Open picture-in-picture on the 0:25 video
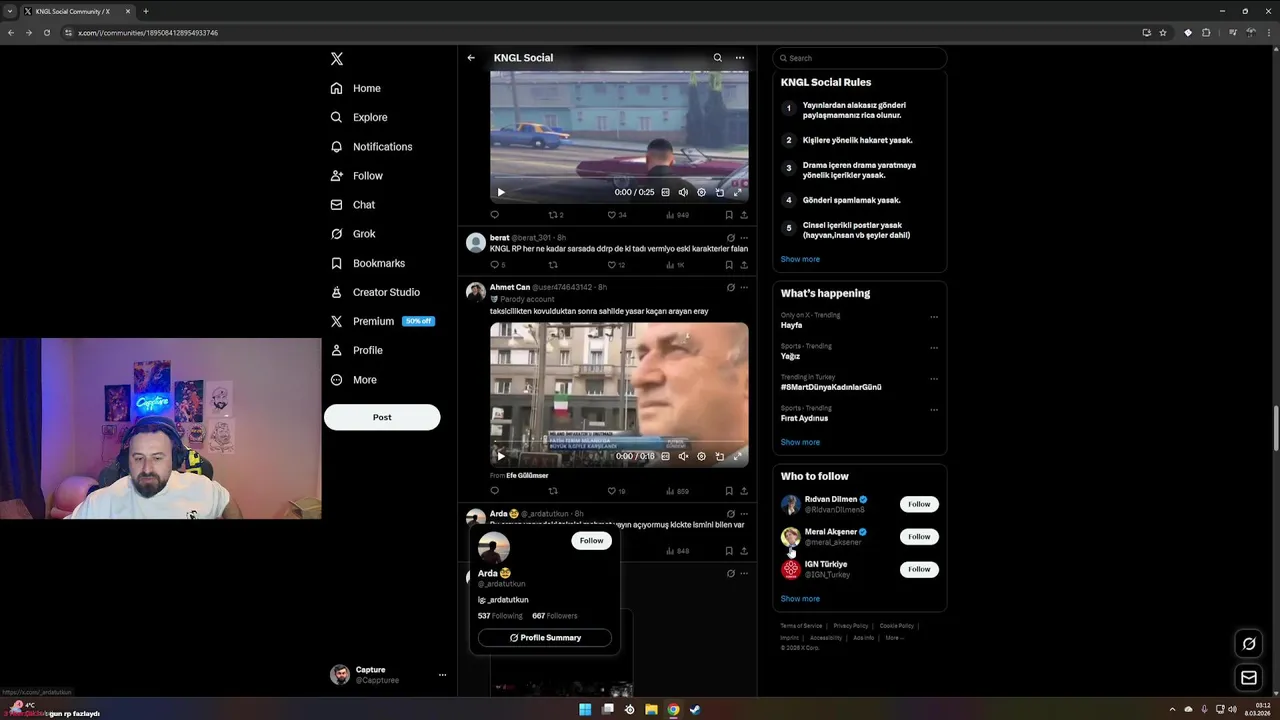The image size is (1280, 720). click(719, 192)
